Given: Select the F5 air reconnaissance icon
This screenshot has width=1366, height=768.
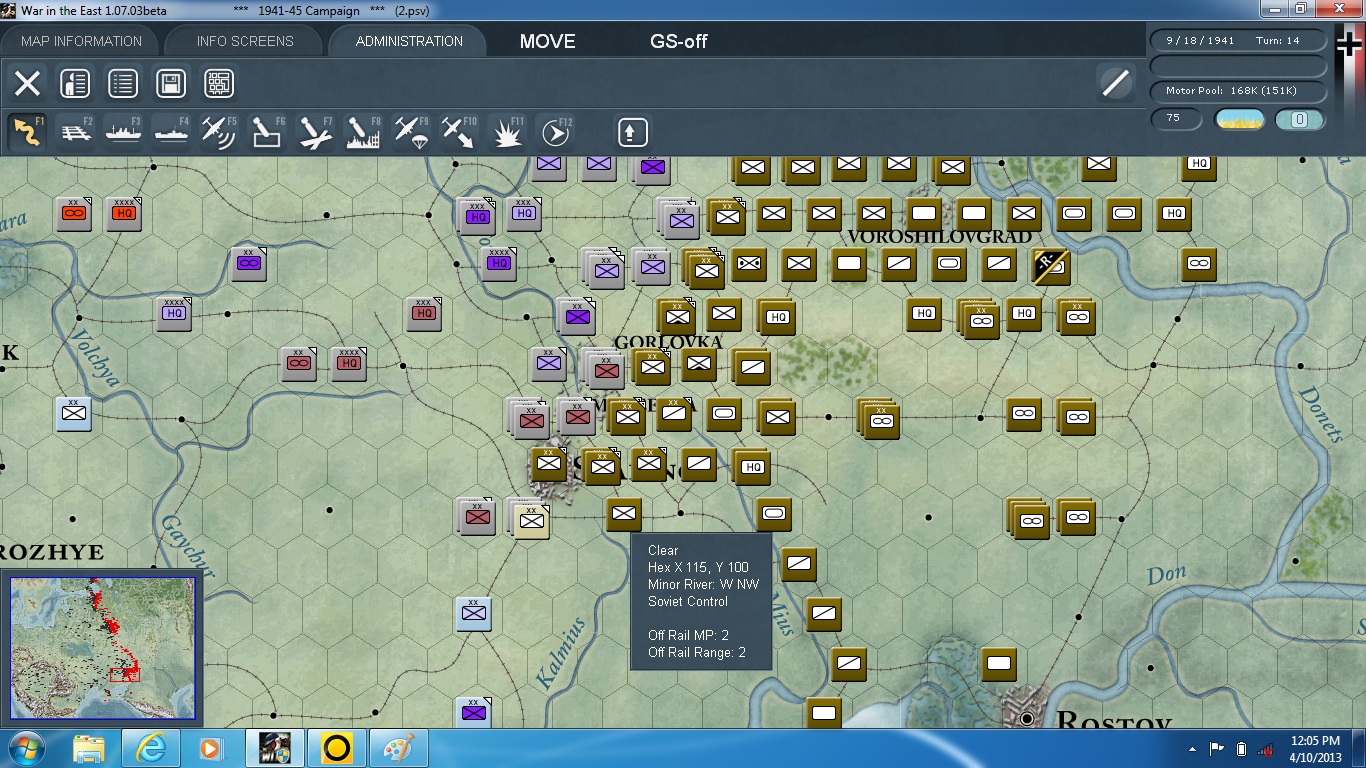Looking at the screenshot, I should 220,132.
